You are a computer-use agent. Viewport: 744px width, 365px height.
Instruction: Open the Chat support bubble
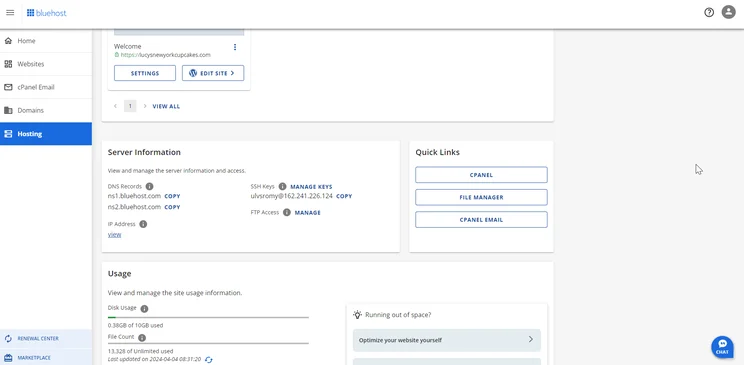click(x=722, y=347)
